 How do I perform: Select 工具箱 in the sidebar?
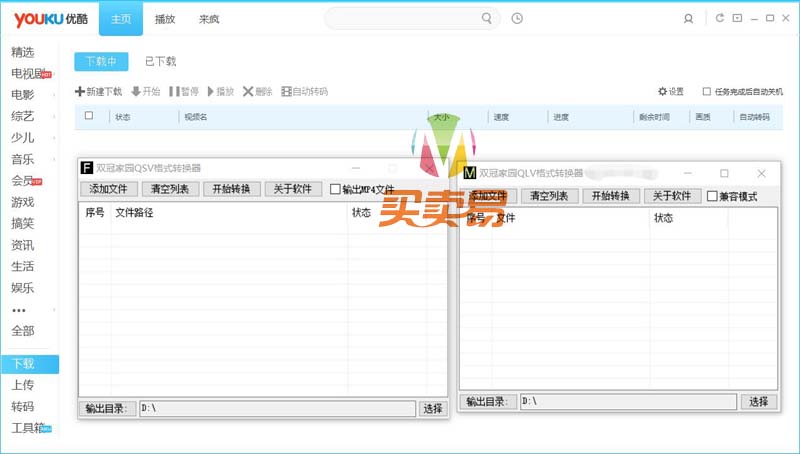pyautogui.click(x=29, y=428)
